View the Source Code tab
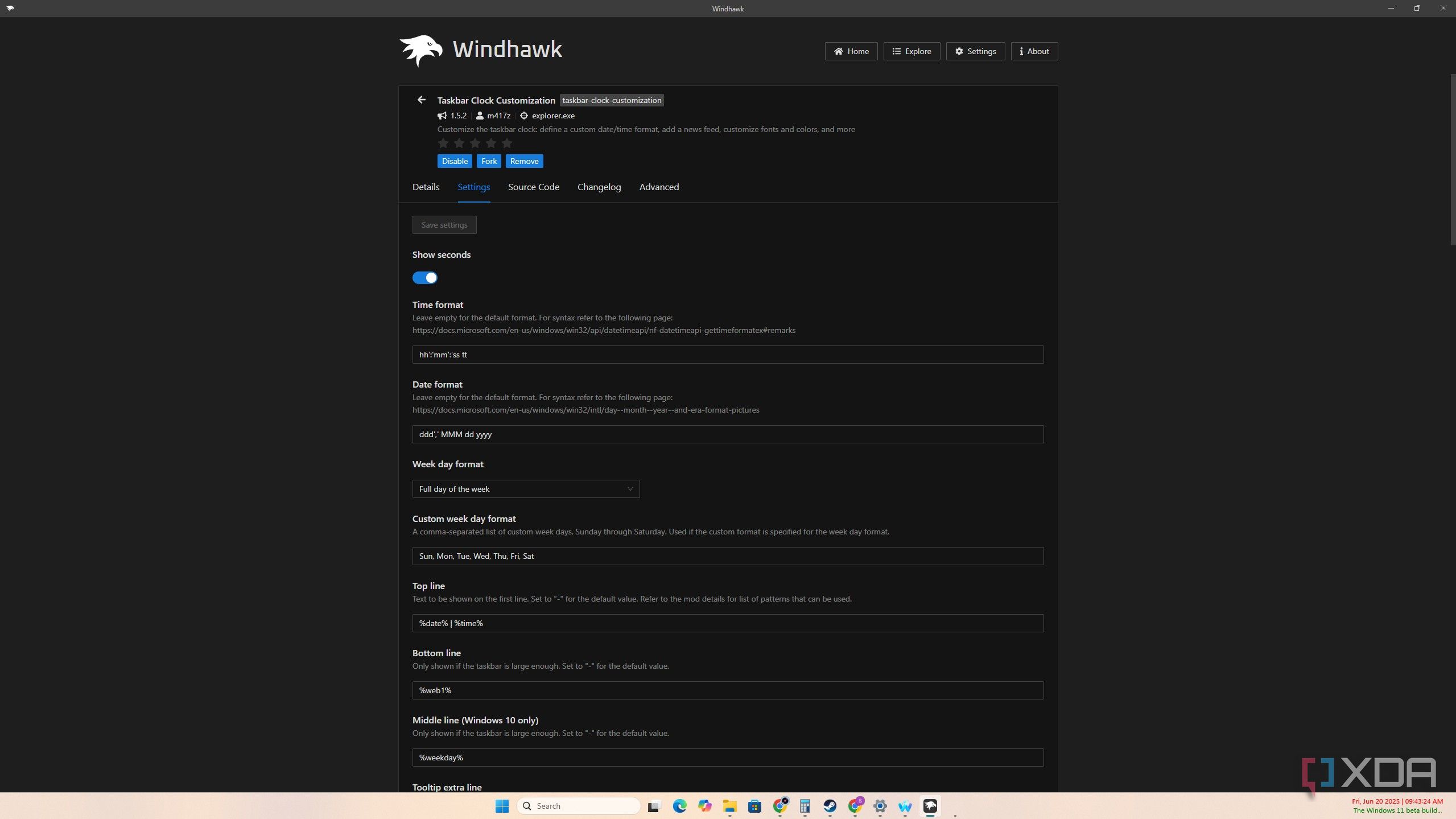 [x=533, y=187]
